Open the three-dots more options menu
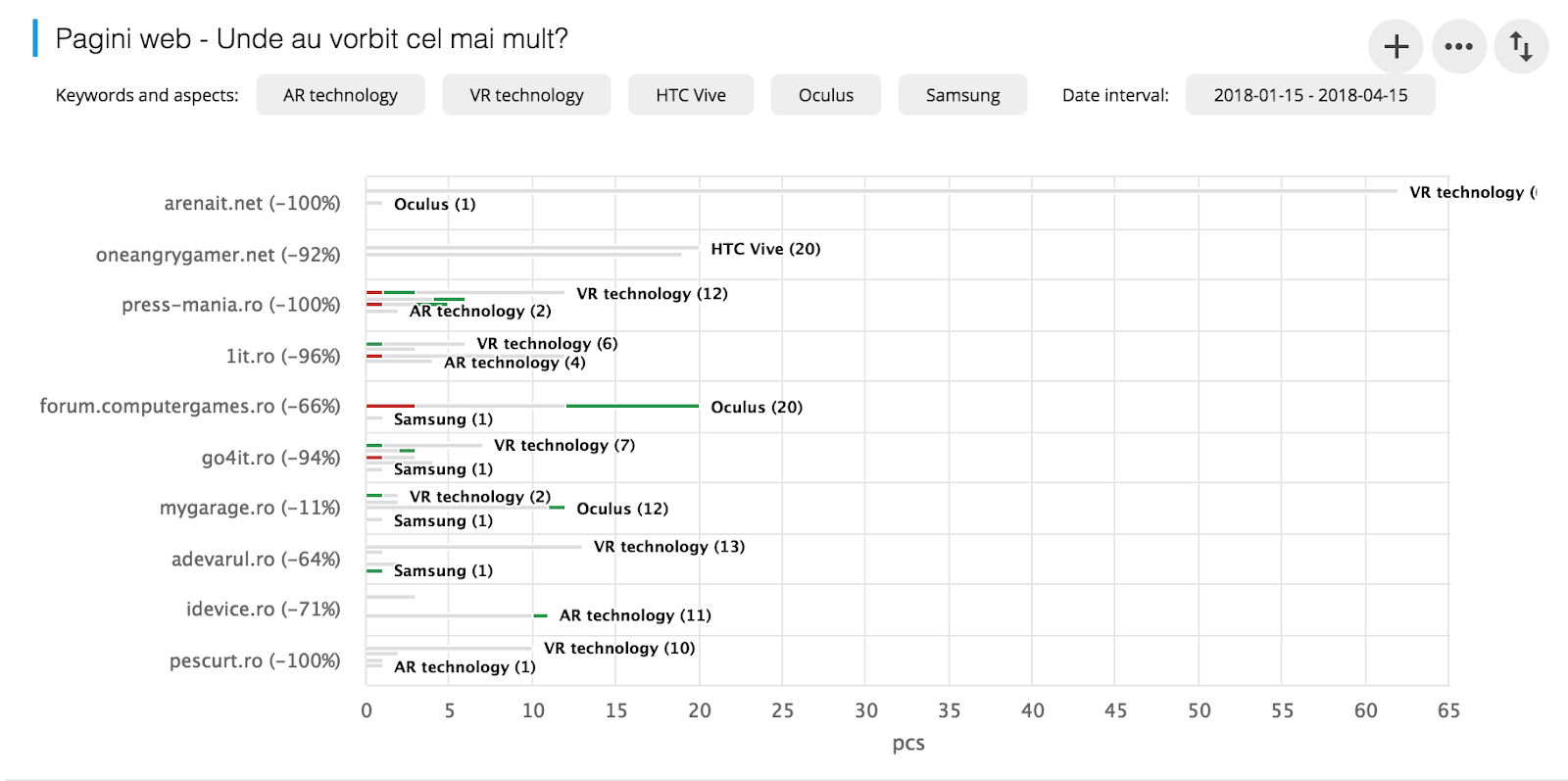 1458,46
